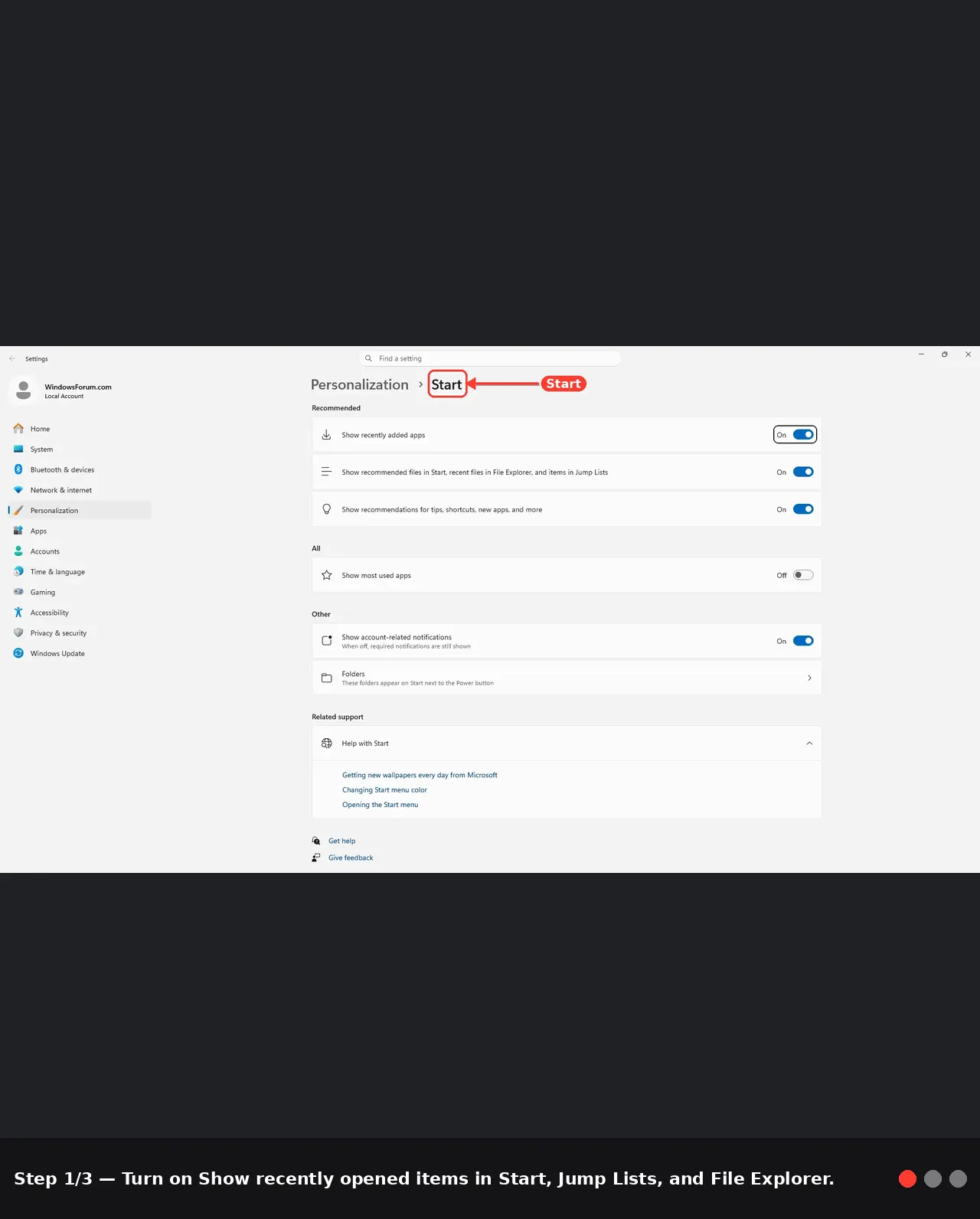Minimize the Settings window
Viewport: 980px width, 1219px height.
click(921, 355)
